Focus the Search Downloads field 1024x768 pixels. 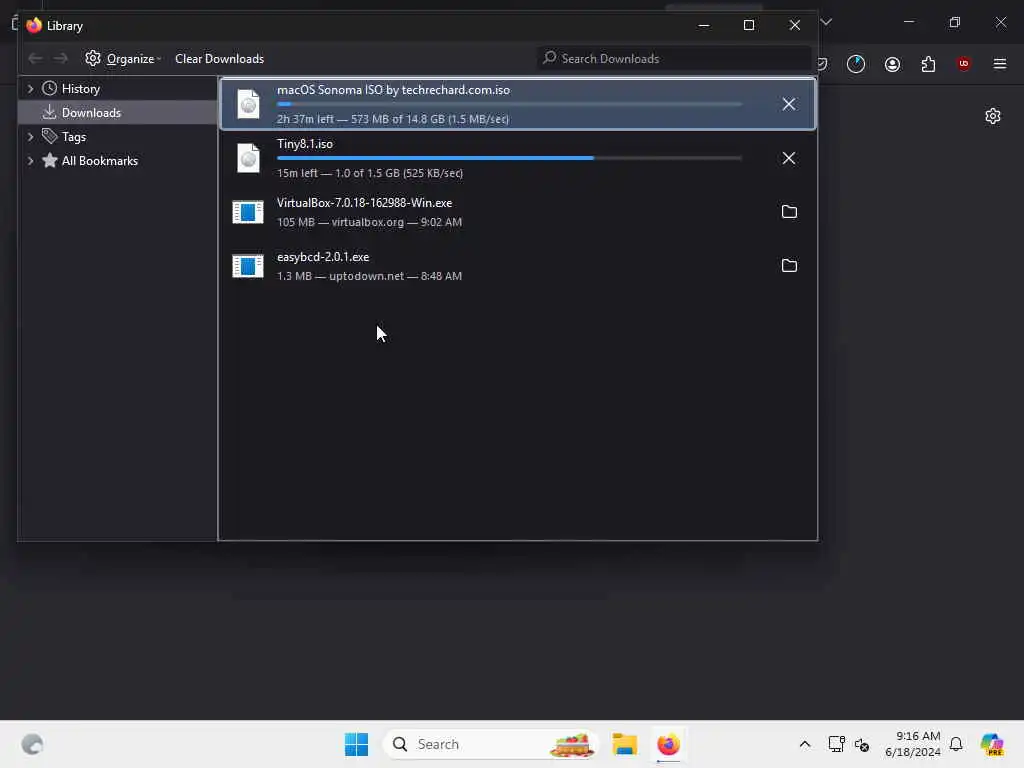tap(673, 59)
